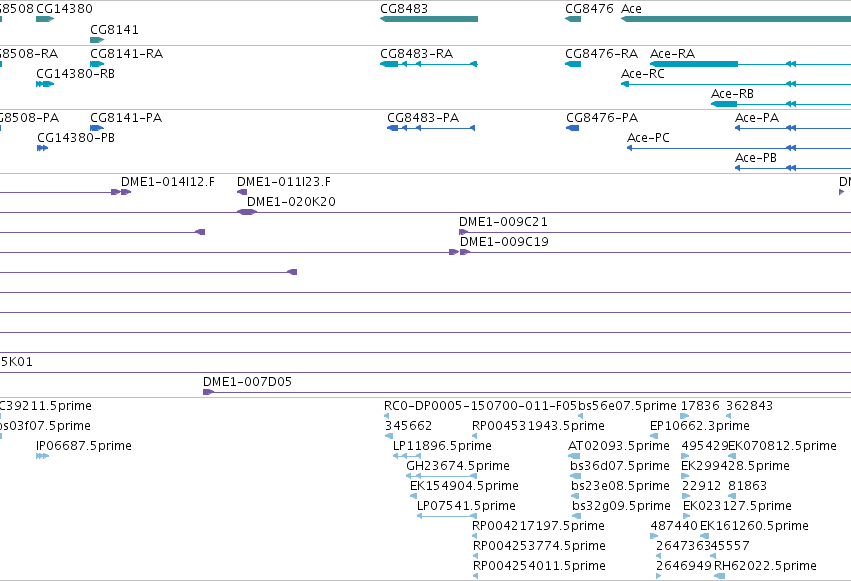Click EST 22912 label
This screenshot has height=581, width=851.
click(702, 486)
